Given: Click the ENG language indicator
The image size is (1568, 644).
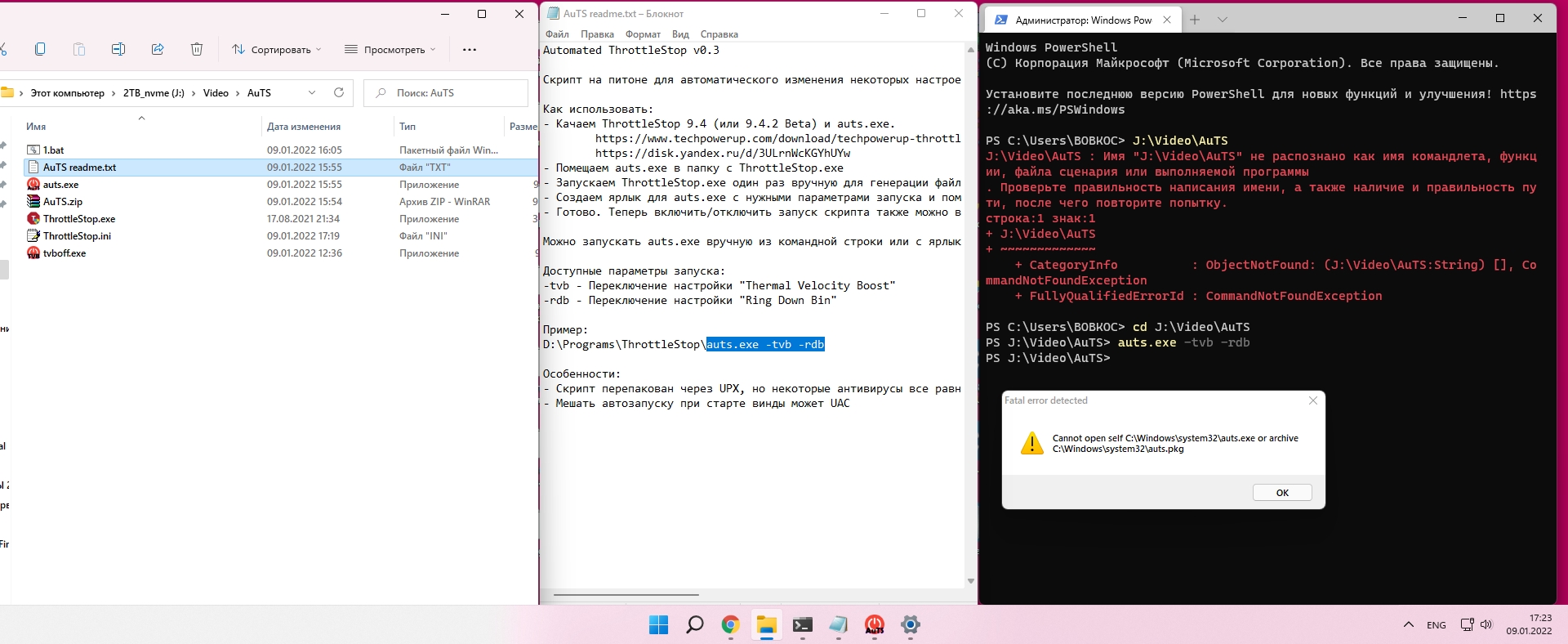Looking at the screenshot, I should click(x=1437, y=625).
